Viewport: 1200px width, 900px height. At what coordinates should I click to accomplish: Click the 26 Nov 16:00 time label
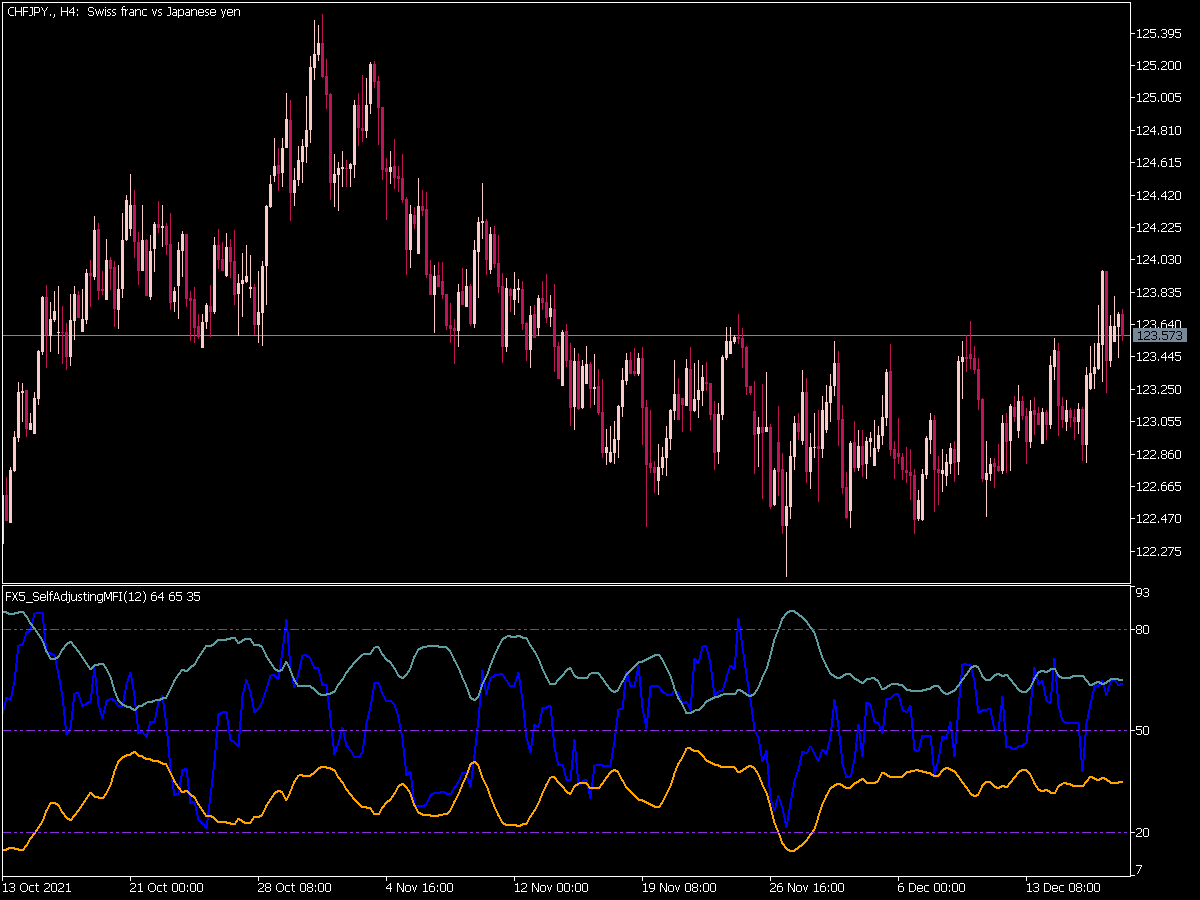807,887
